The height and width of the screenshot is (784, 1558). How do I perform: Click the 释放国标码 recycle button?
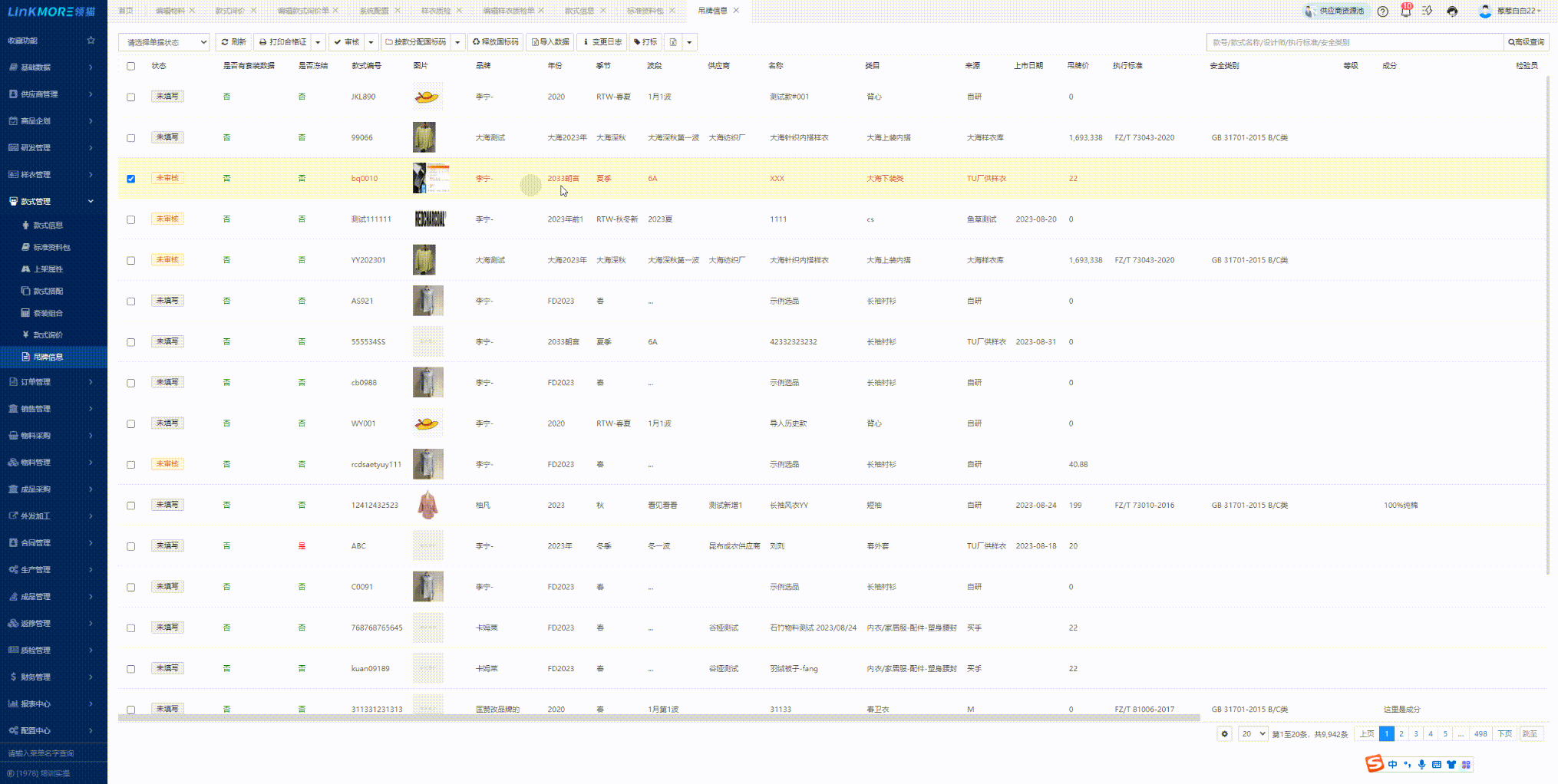point(495,42)
